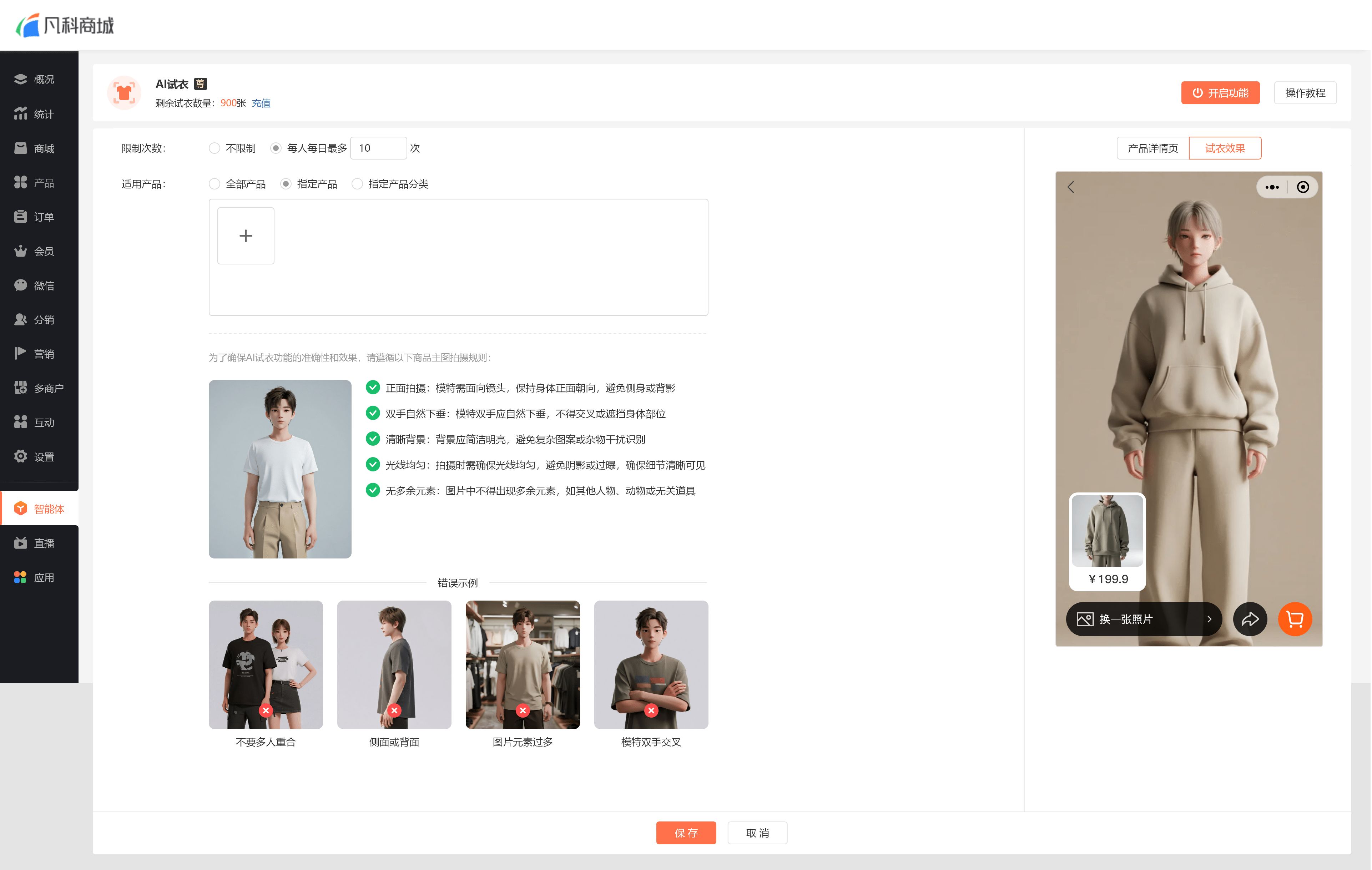Click the daily limit number input field
1372x870 pixels.
378,148
